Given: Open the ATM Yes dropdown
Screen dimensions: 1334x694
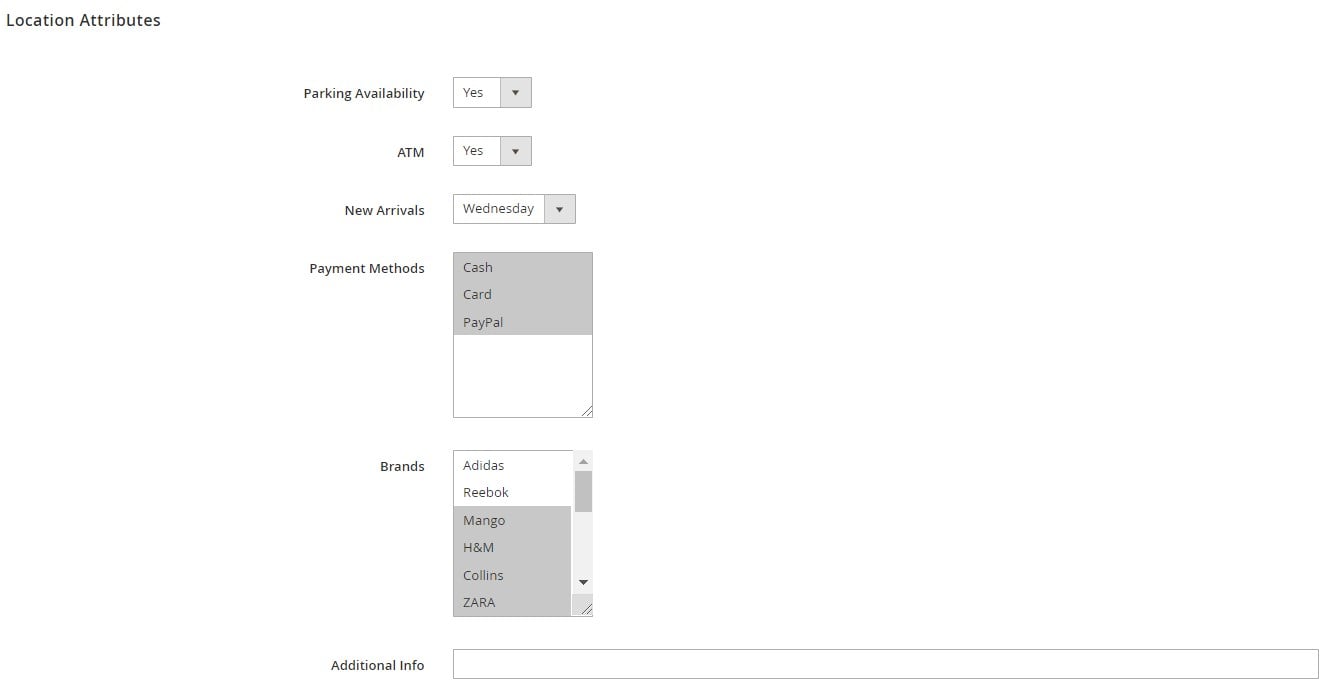Looking at the screenshot, I should pos(492,151).
